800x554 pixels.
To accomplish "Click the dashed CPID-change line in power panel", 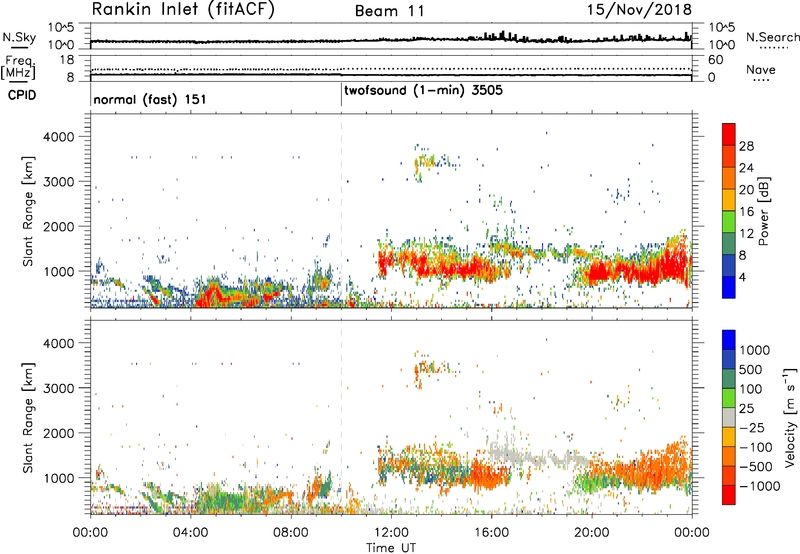I will pos(341,211).
